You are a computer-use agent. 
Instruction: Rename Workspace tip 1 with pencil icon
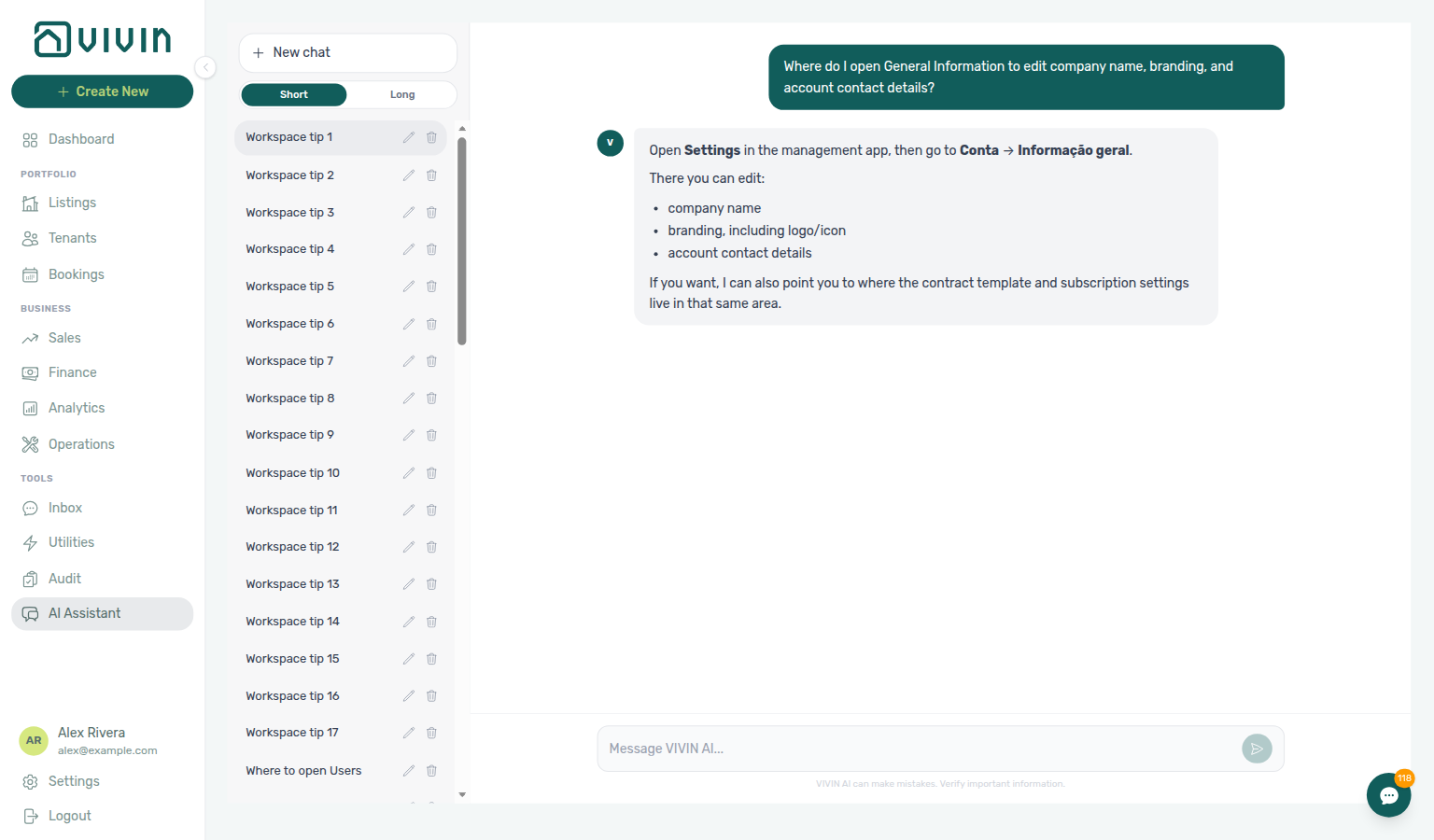click(408, 137)
